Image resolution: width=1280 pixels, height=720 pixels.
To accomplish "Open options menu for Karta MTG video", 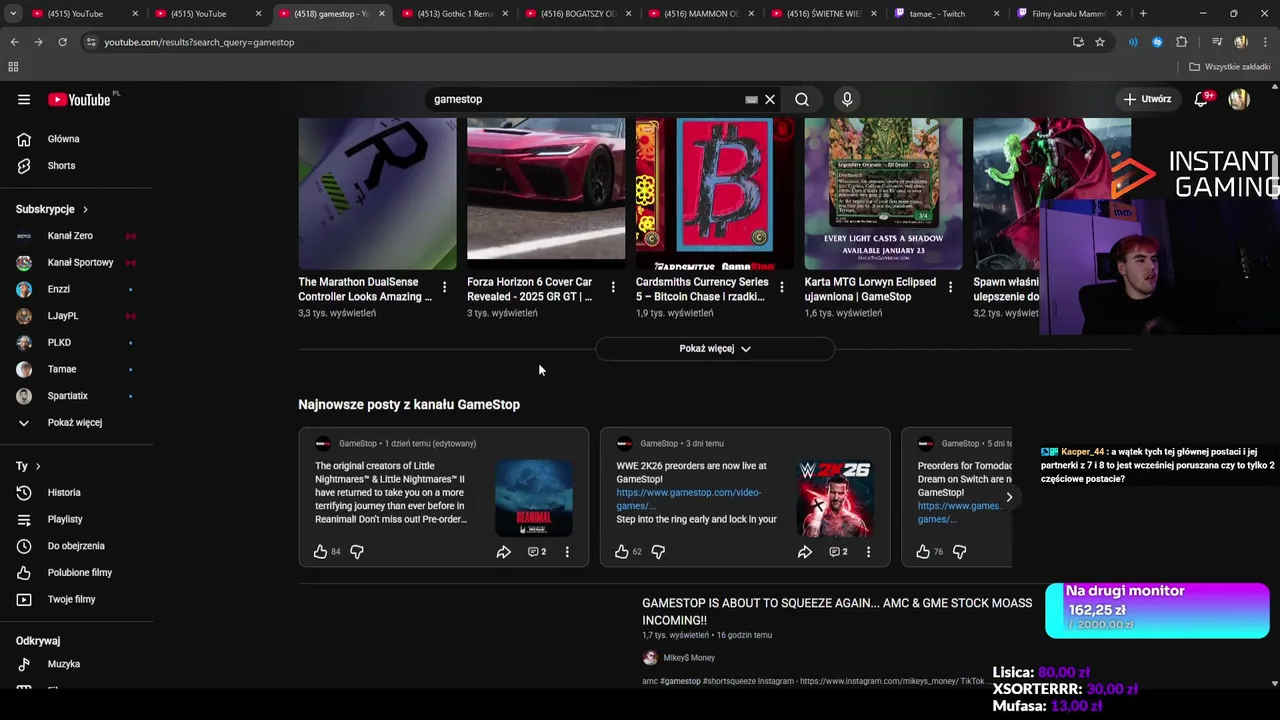I will coord(950,287).
